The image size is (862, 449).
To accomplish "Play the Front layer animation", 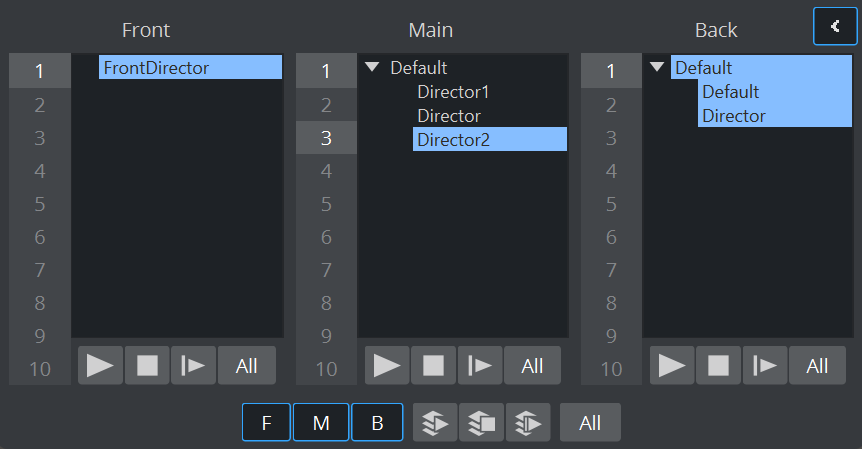I will (x=100, y=366).
